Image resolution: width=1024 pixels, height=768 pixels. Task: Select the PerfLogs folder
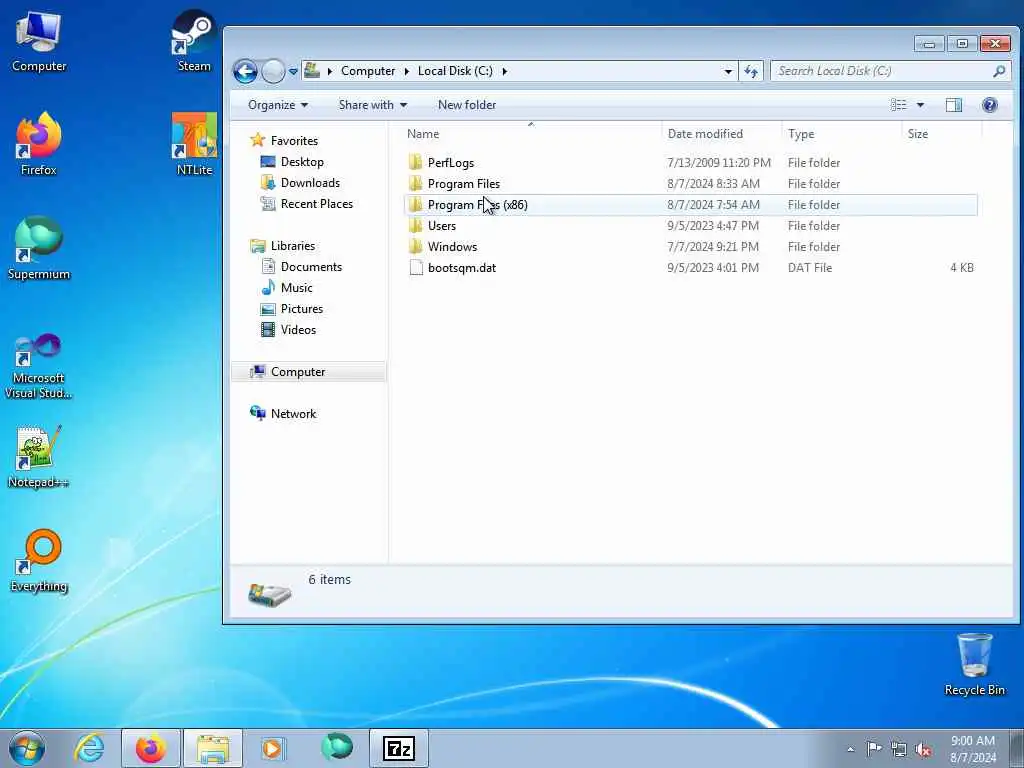pos(690,163)
